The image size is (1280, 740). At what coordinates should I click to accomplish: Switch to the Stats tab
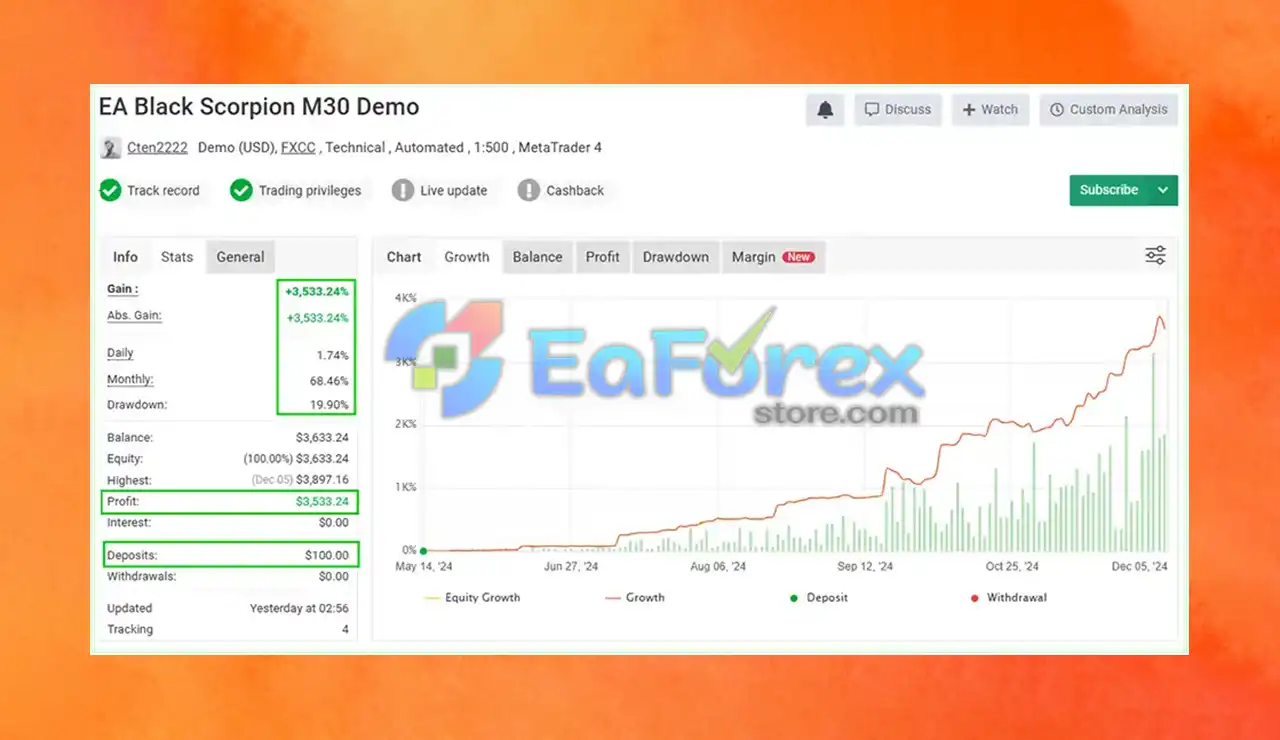[x=177, y=257]
